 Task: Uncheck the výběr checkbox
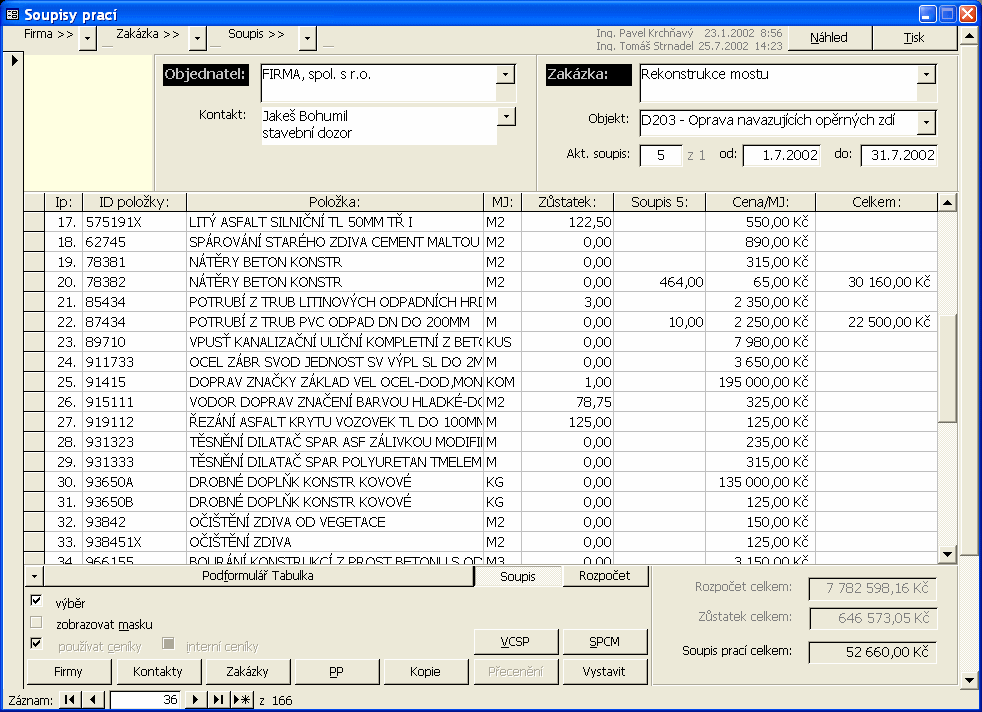[x=37, y=601]
